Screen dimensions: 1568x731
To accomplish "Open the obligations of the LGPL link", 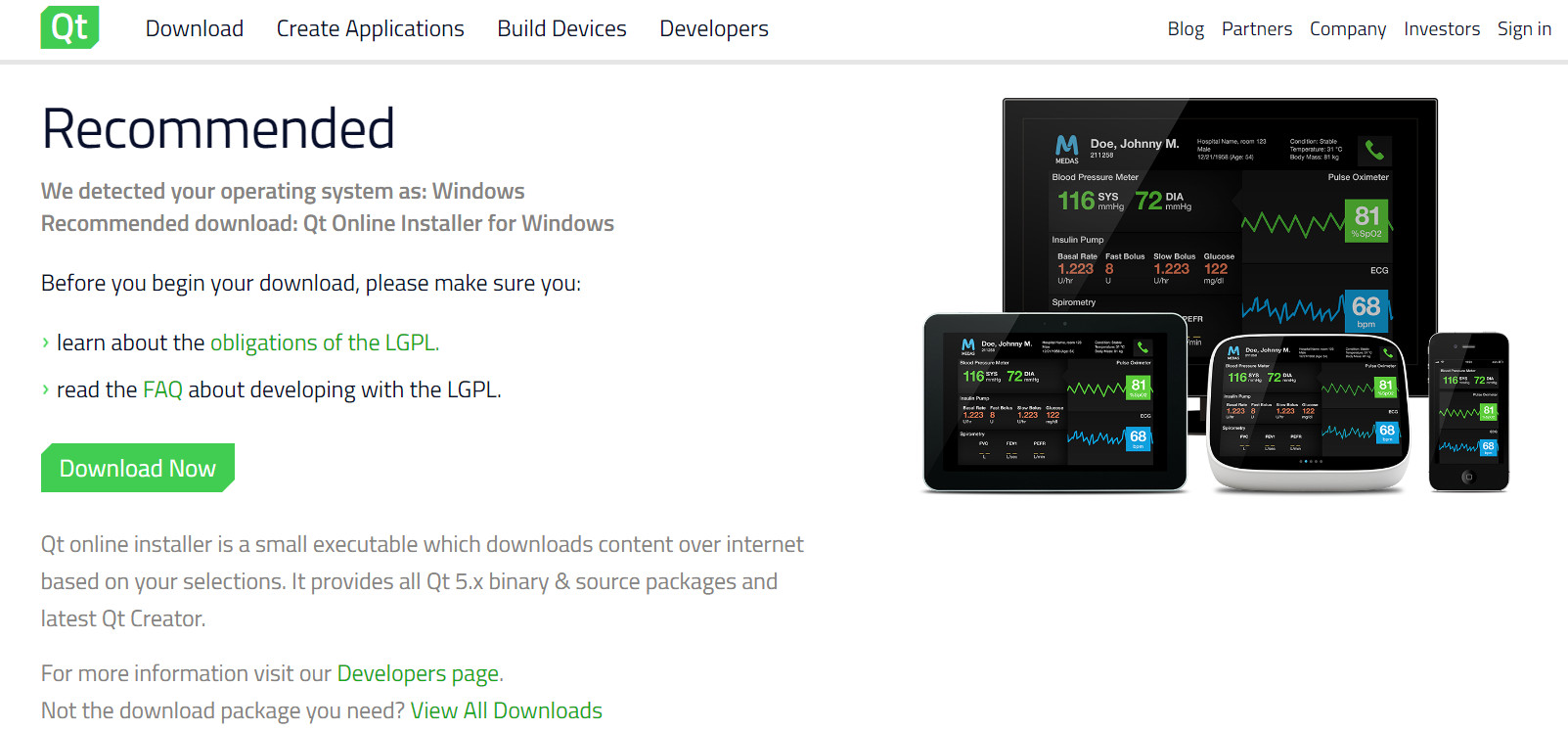I will pos(325,343).
